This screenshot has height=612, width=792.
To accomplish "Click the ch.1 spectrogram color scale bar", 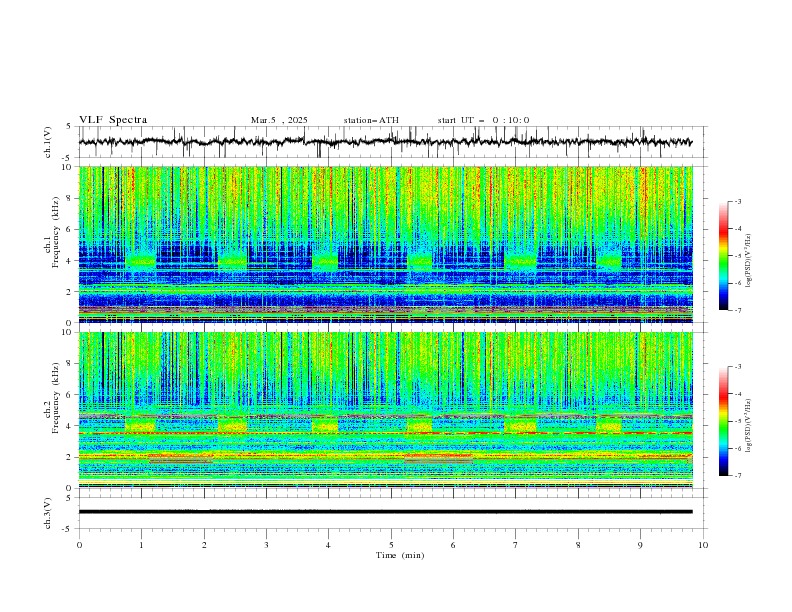I will [723, 256].
